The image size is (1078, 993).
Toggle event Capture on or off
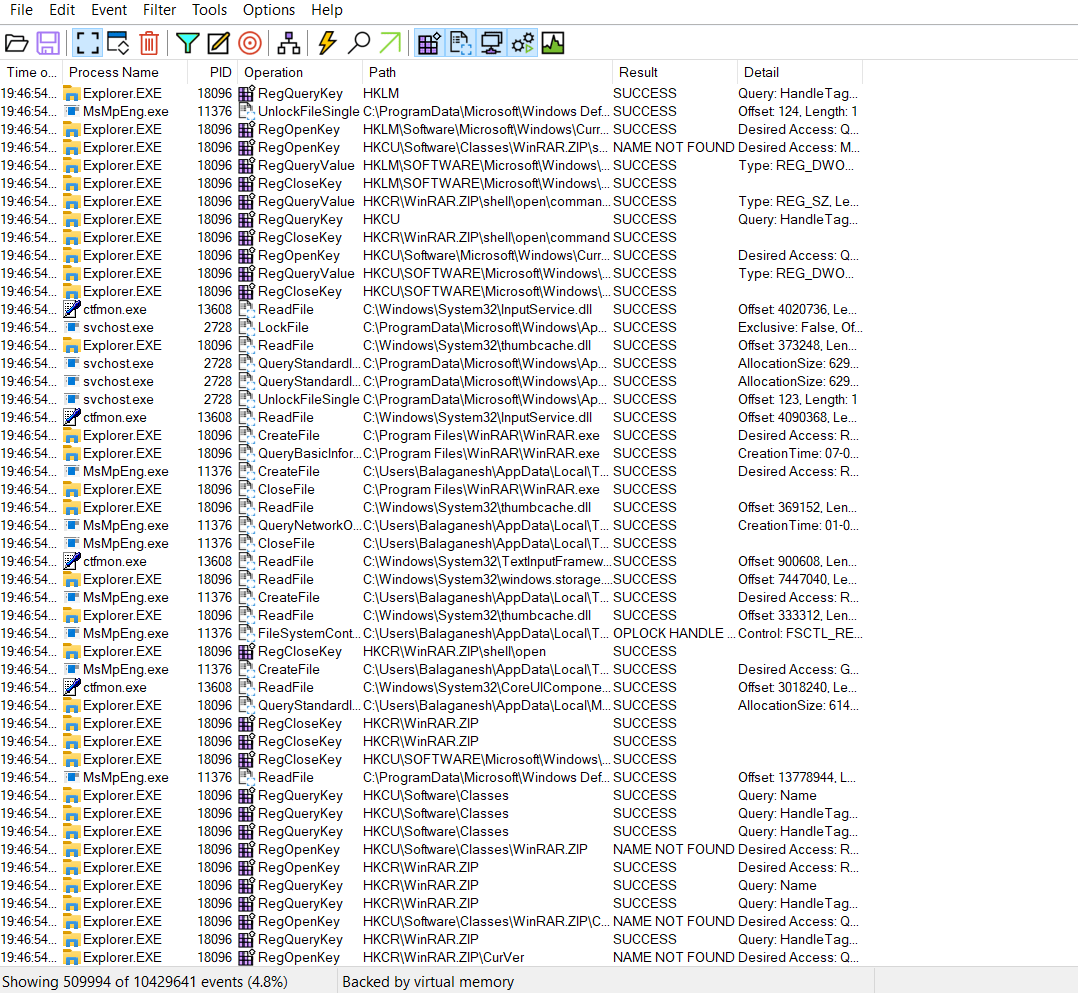[87, 43]
